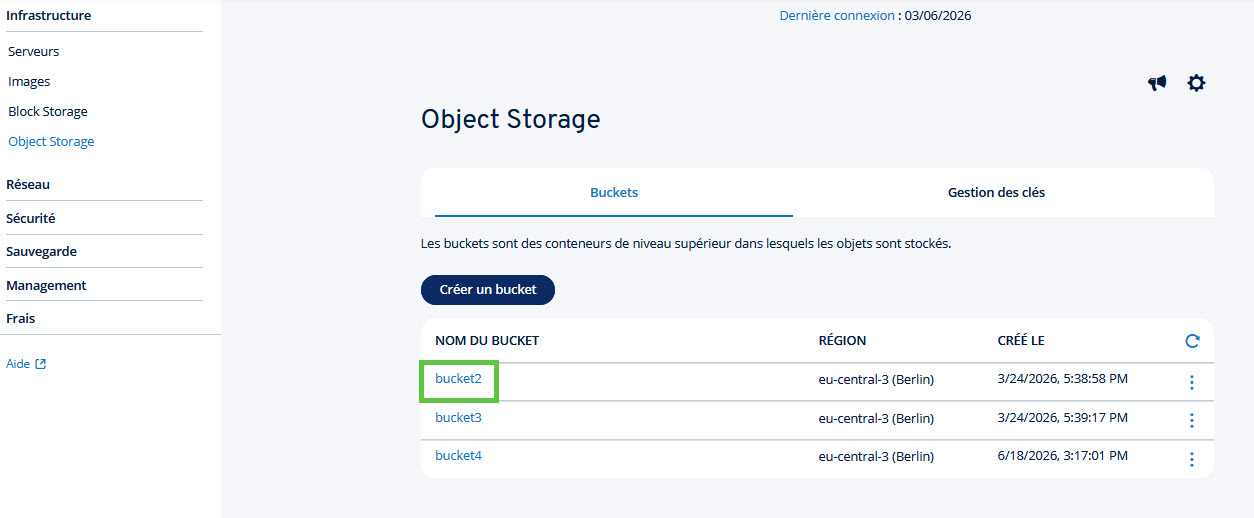
Task: Refresh the bucket list table
Action: coord(1192,341)
